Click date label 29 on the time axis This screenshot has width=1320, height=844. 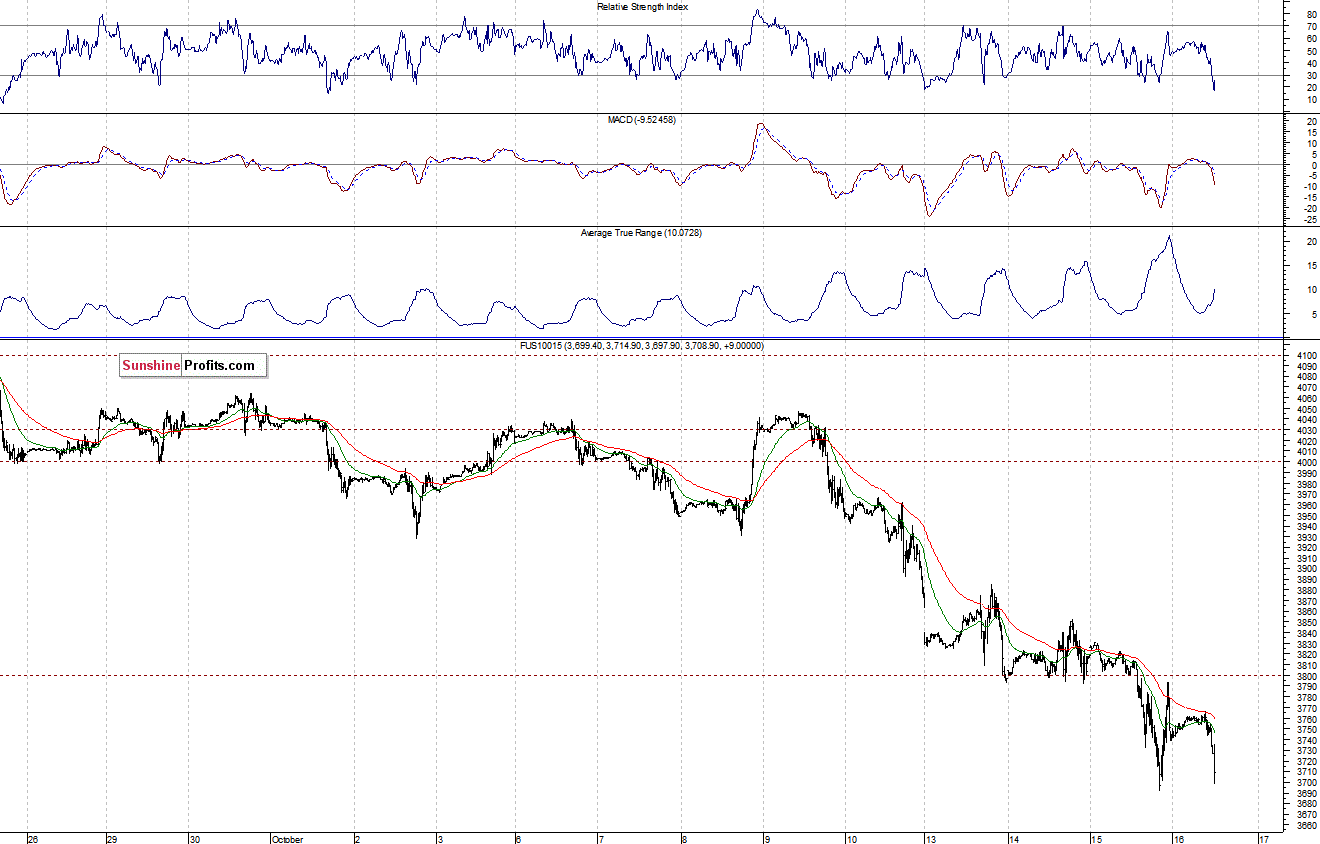113,839
